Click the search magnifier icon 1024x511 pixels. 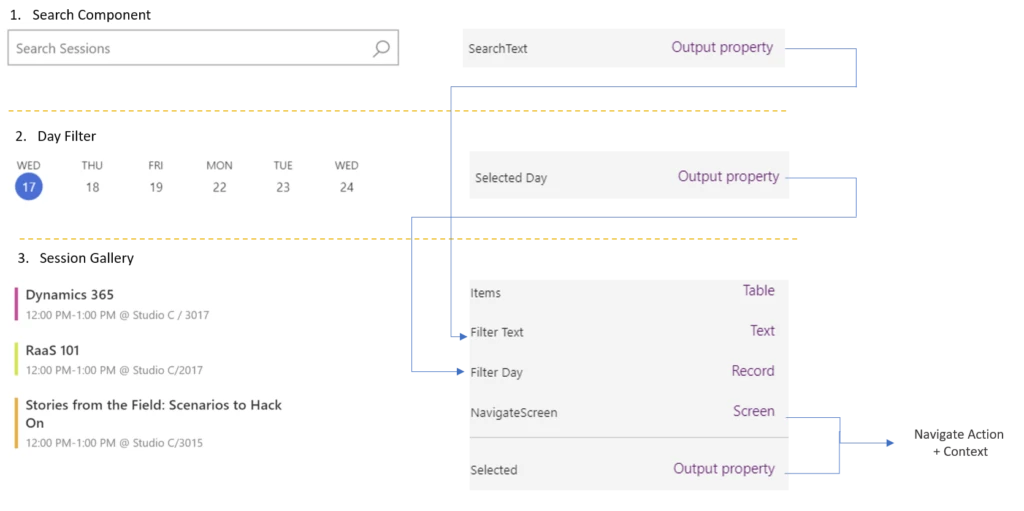click(x=381, y=48)
